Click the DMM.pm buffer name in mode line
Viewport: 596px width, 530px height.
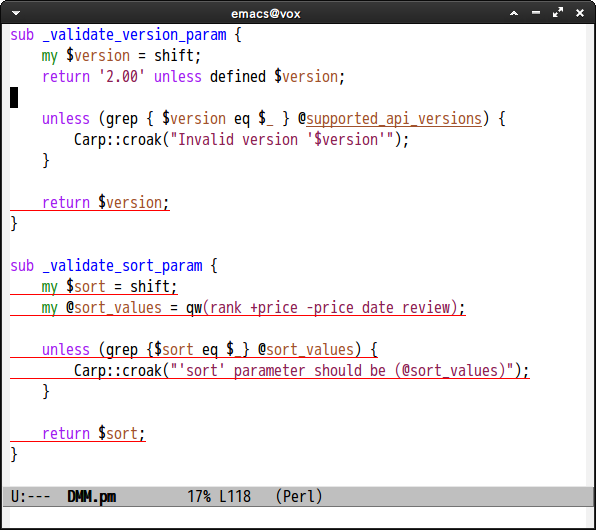(92, 497)
